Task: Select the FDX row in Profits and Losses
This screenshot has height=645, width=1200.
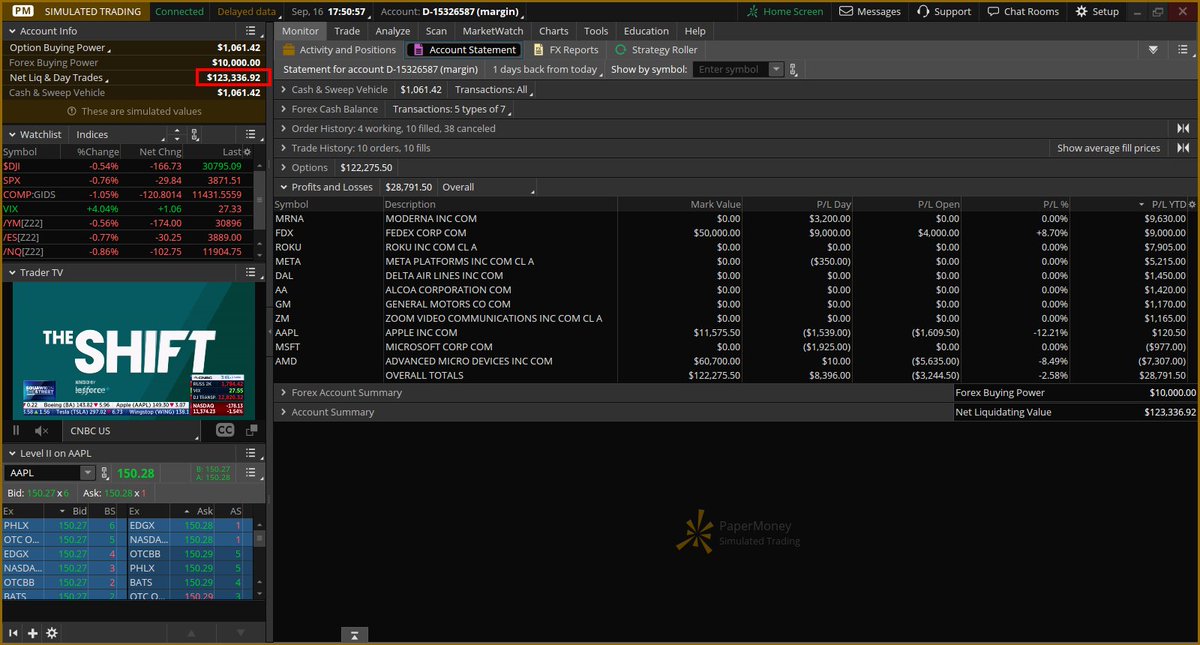Action: (735, 232)
